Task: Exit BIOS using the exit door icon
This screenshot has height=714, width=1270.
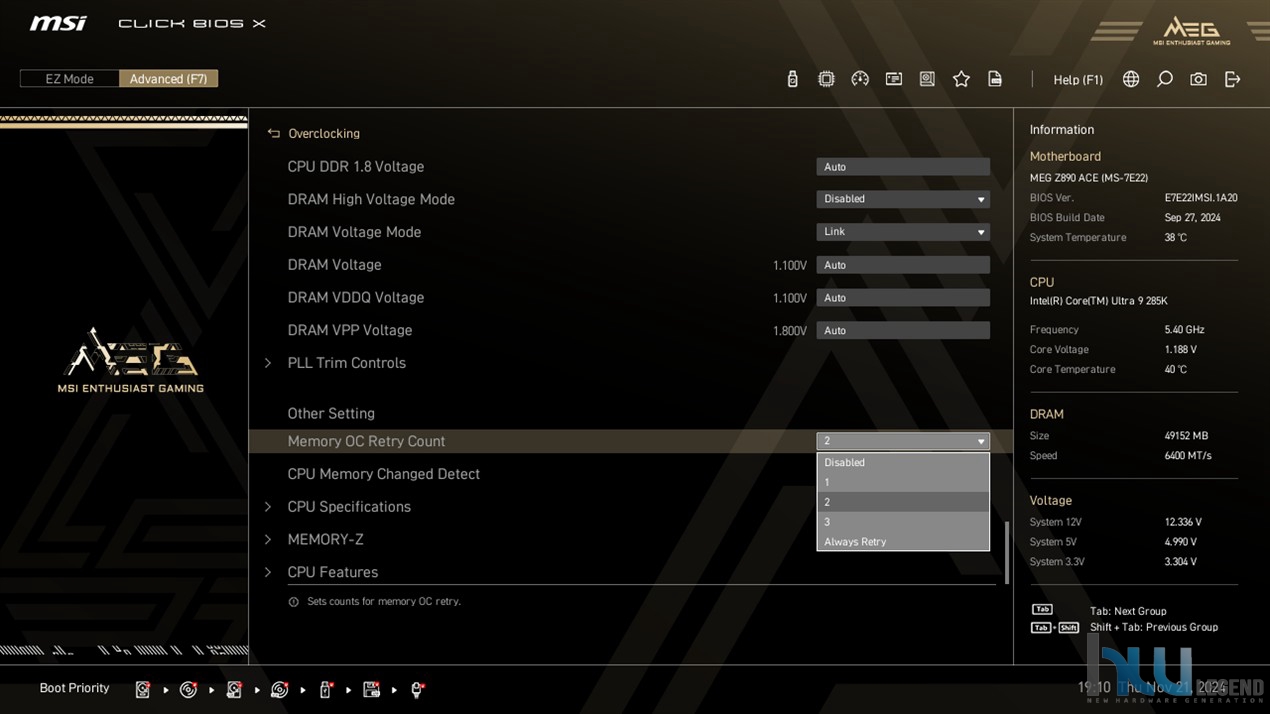Action: click(1232, 79)
